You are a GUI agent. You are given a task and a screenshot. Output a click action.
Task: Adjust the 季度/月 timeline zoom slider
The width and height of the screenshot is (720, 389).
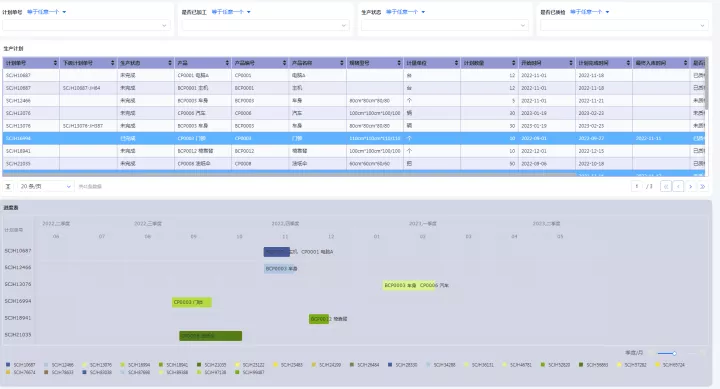[x=674, y=353]
